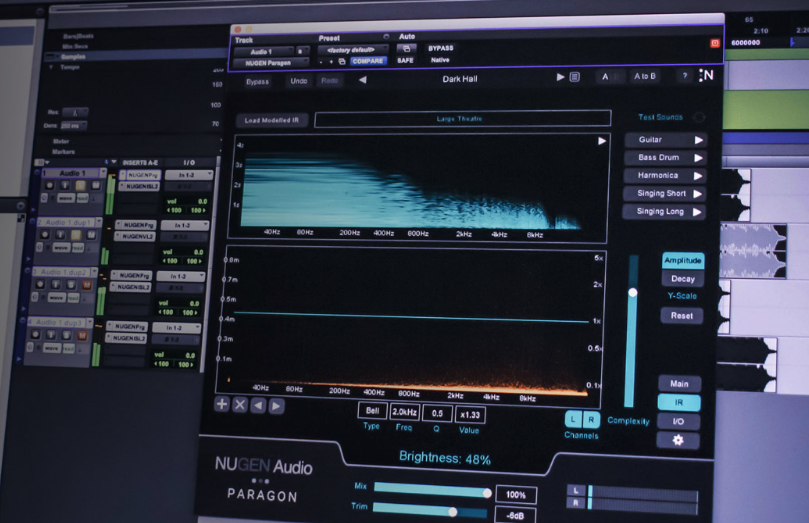Open the factory default preset dropdown
This screenshot has width=809, height=523.
click(353, 50)
